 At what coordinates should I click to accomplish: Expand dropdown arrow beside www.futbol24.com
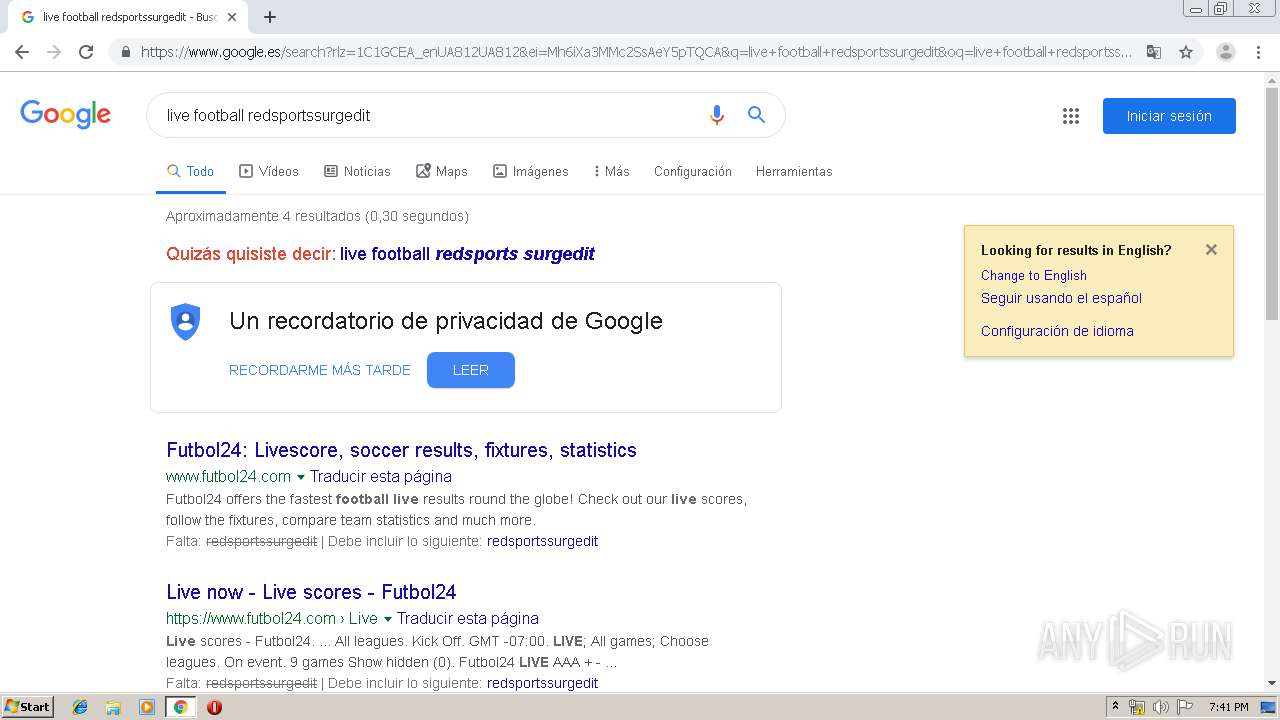[300, 477]
